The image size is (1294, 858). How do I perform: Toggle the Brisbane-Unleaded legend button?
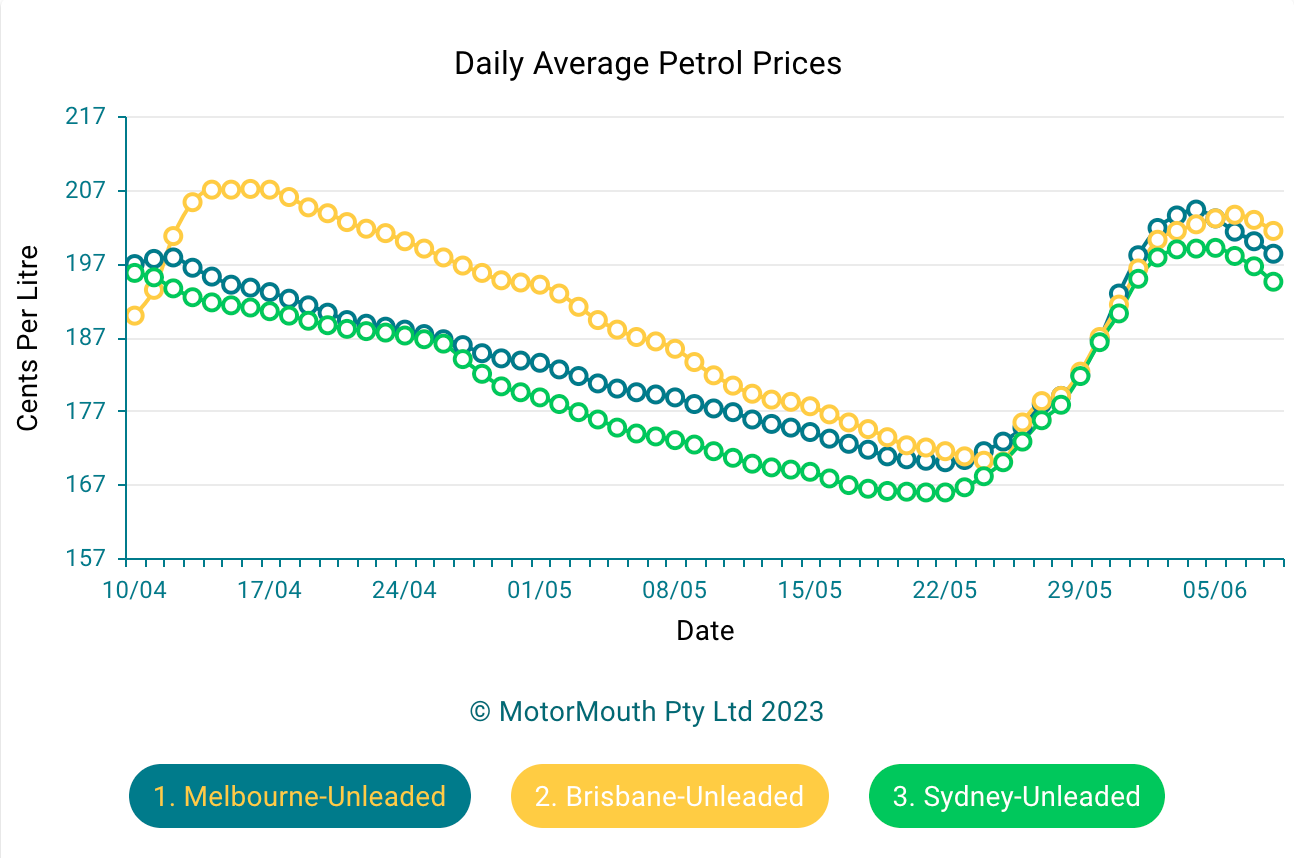tap(669, 796)
